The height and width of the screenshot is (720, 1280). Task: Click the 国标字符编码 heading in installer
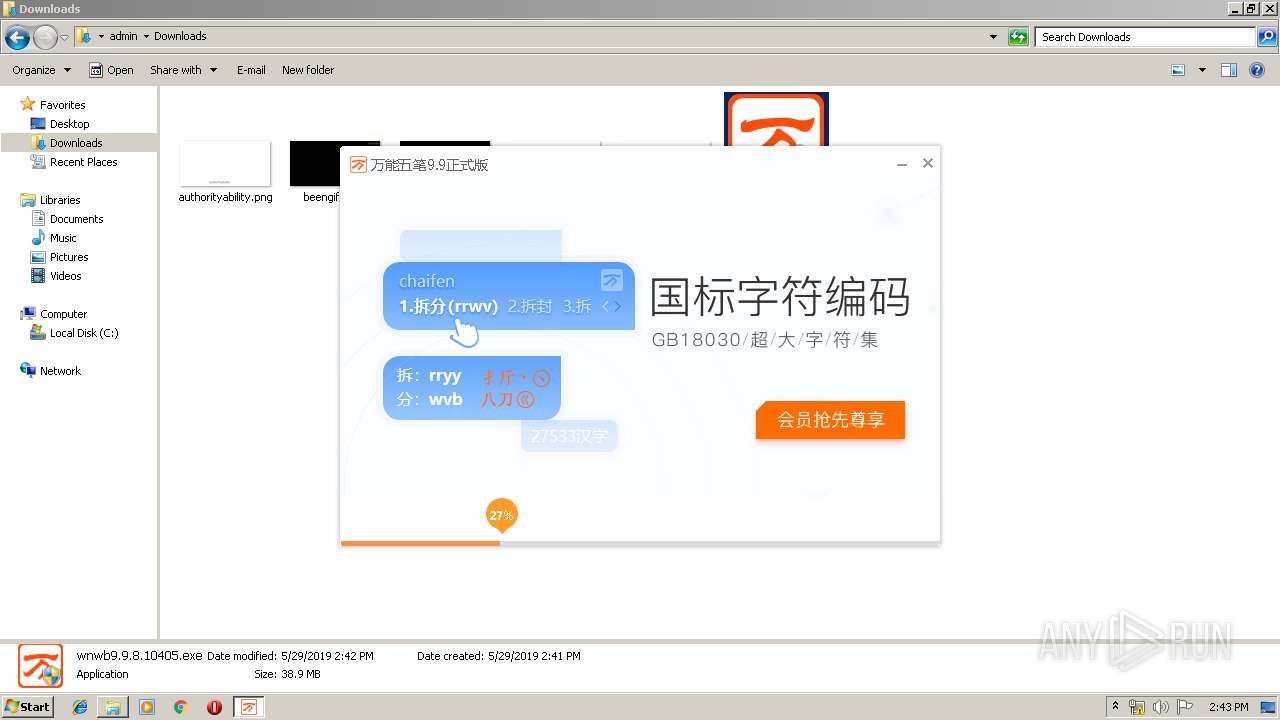(780, 298)
